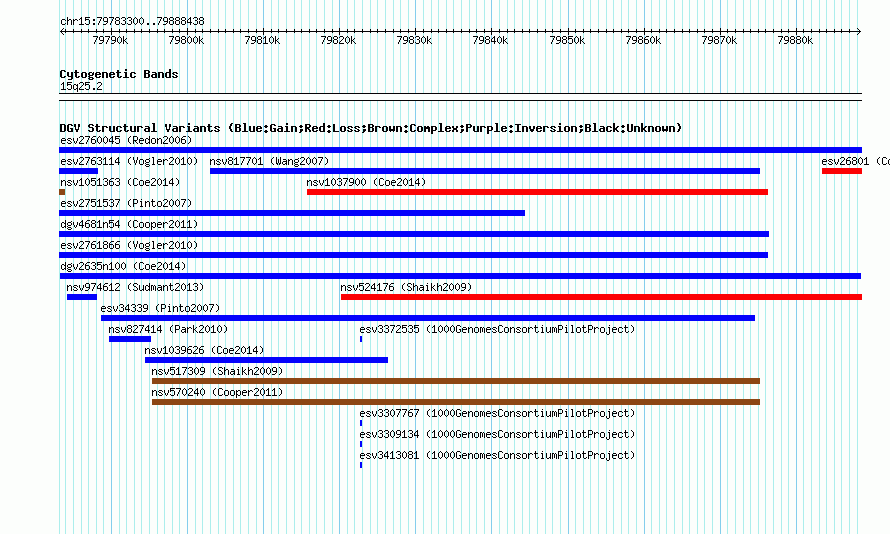Image resolution: width=890 pixels, height=534 pixels.
Task: Click the tiny esv3309134 blue marker
Action: (361, 444)
